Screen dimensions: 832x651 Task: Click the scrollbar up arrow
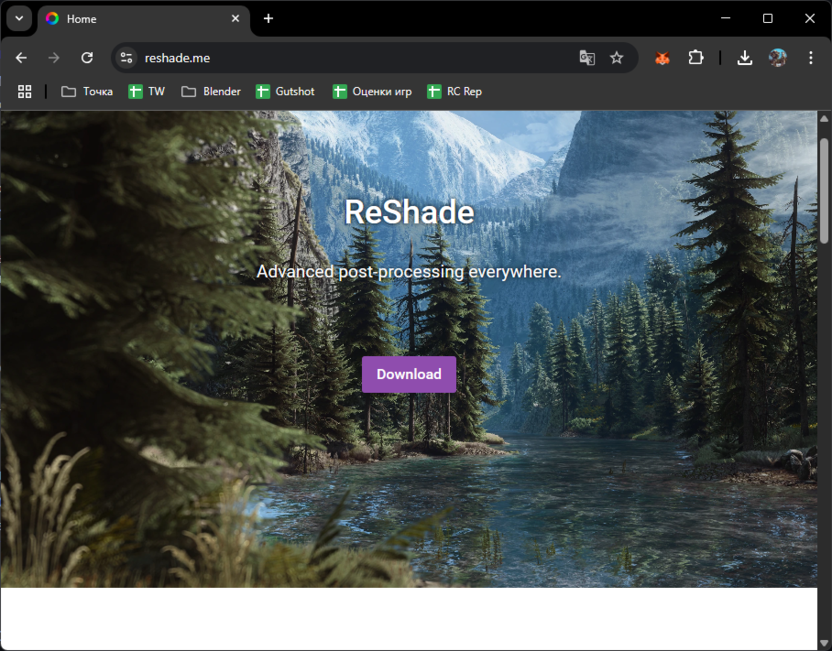(824, 119)
